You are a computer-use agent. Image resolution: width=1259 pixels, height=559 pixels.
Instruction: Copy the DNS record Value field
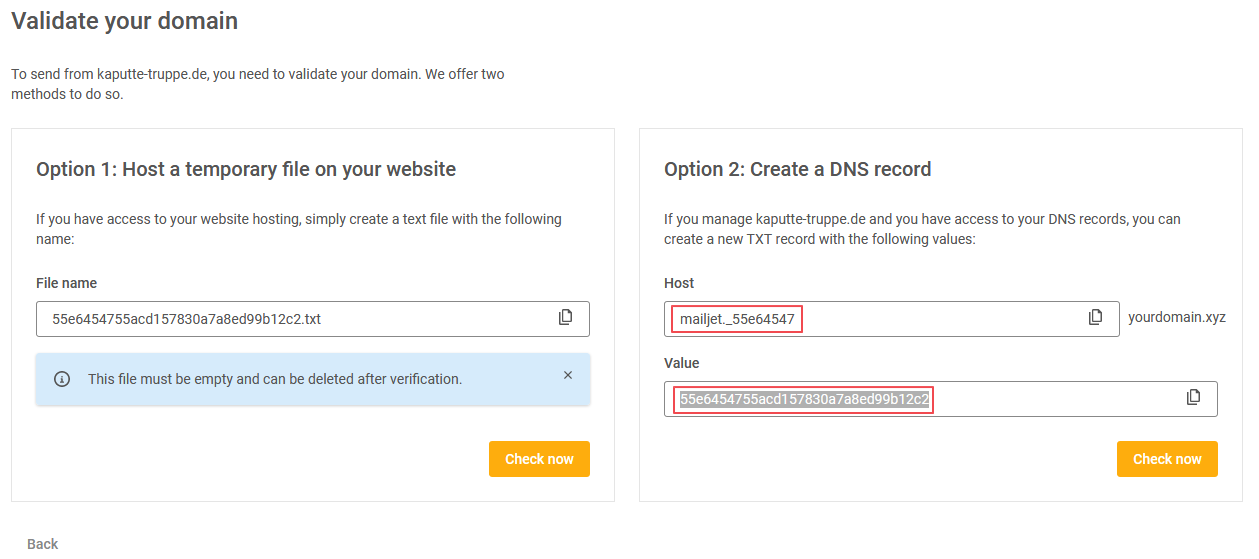click(x=1193, y=398)
